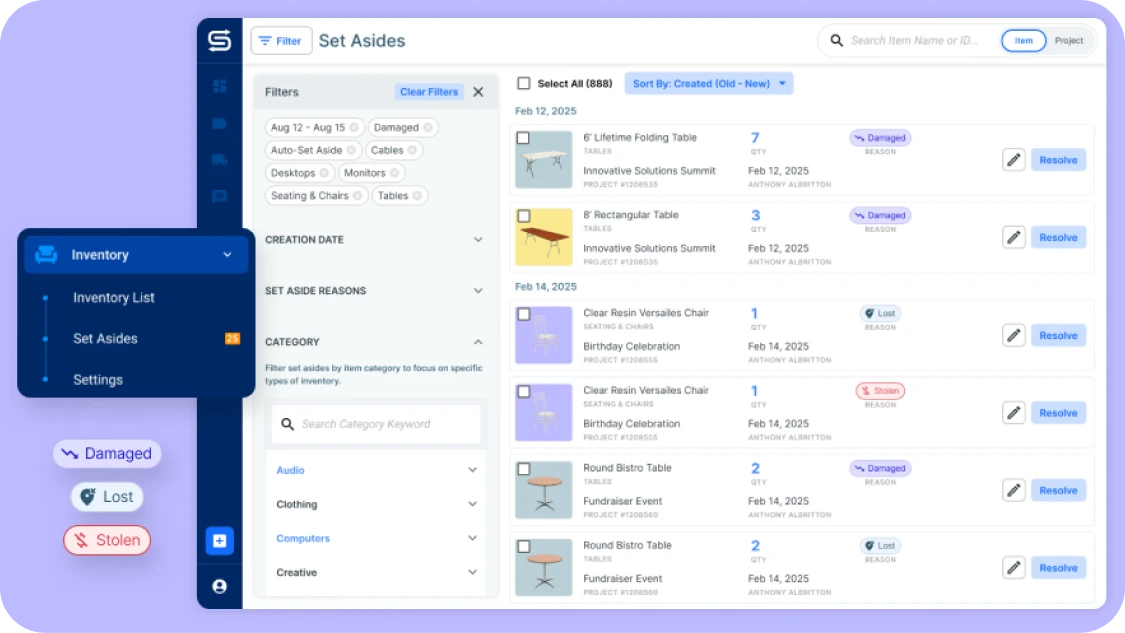The width and height of the screenshot is (1125, 633).
Task: Open the chat messages icon in sidebar
Action: pos(219,197)
